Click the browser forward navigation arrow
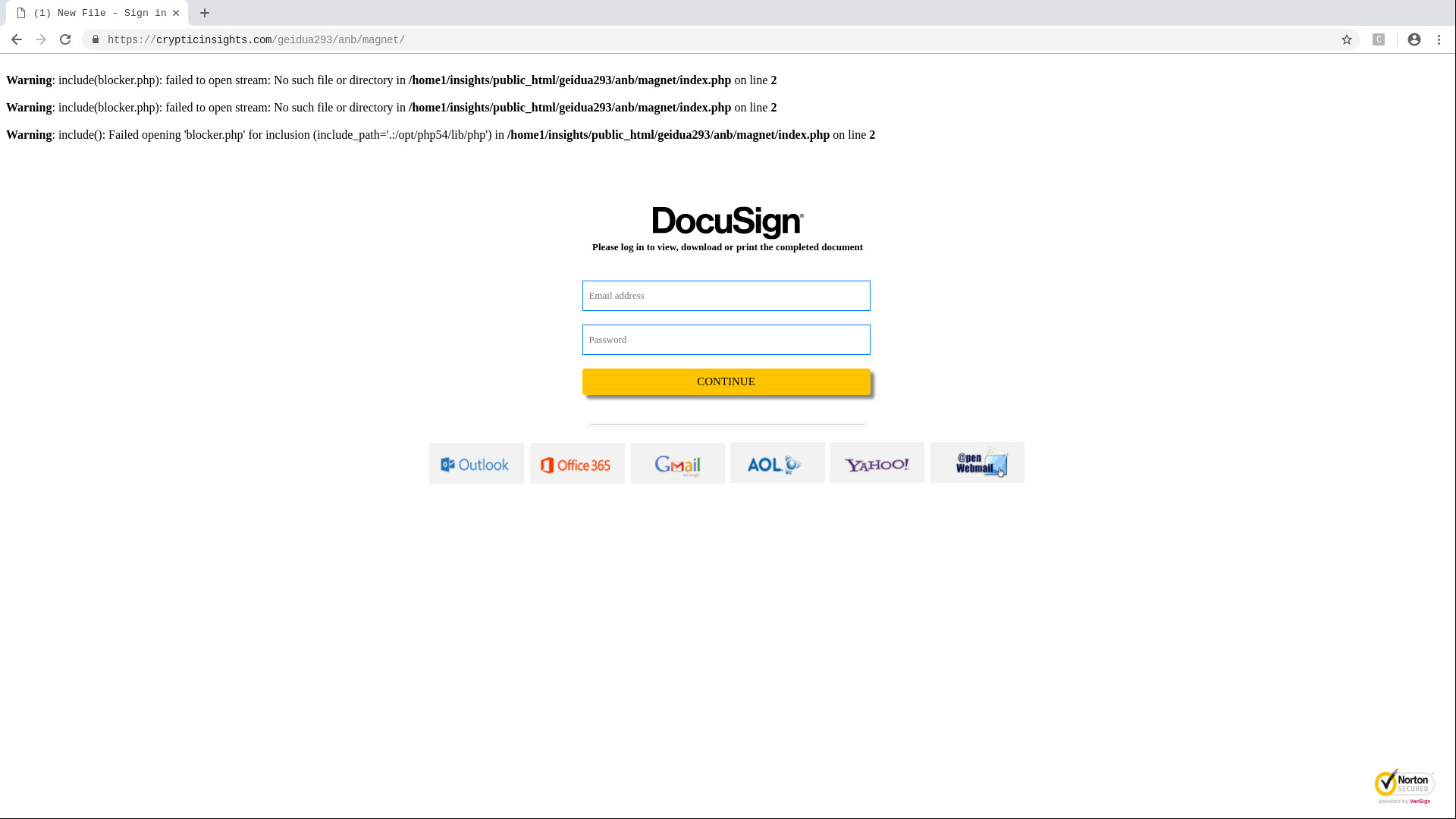The width and height of the screenshot is (1456, 819). pyautogui.click(x=40, y=39)
